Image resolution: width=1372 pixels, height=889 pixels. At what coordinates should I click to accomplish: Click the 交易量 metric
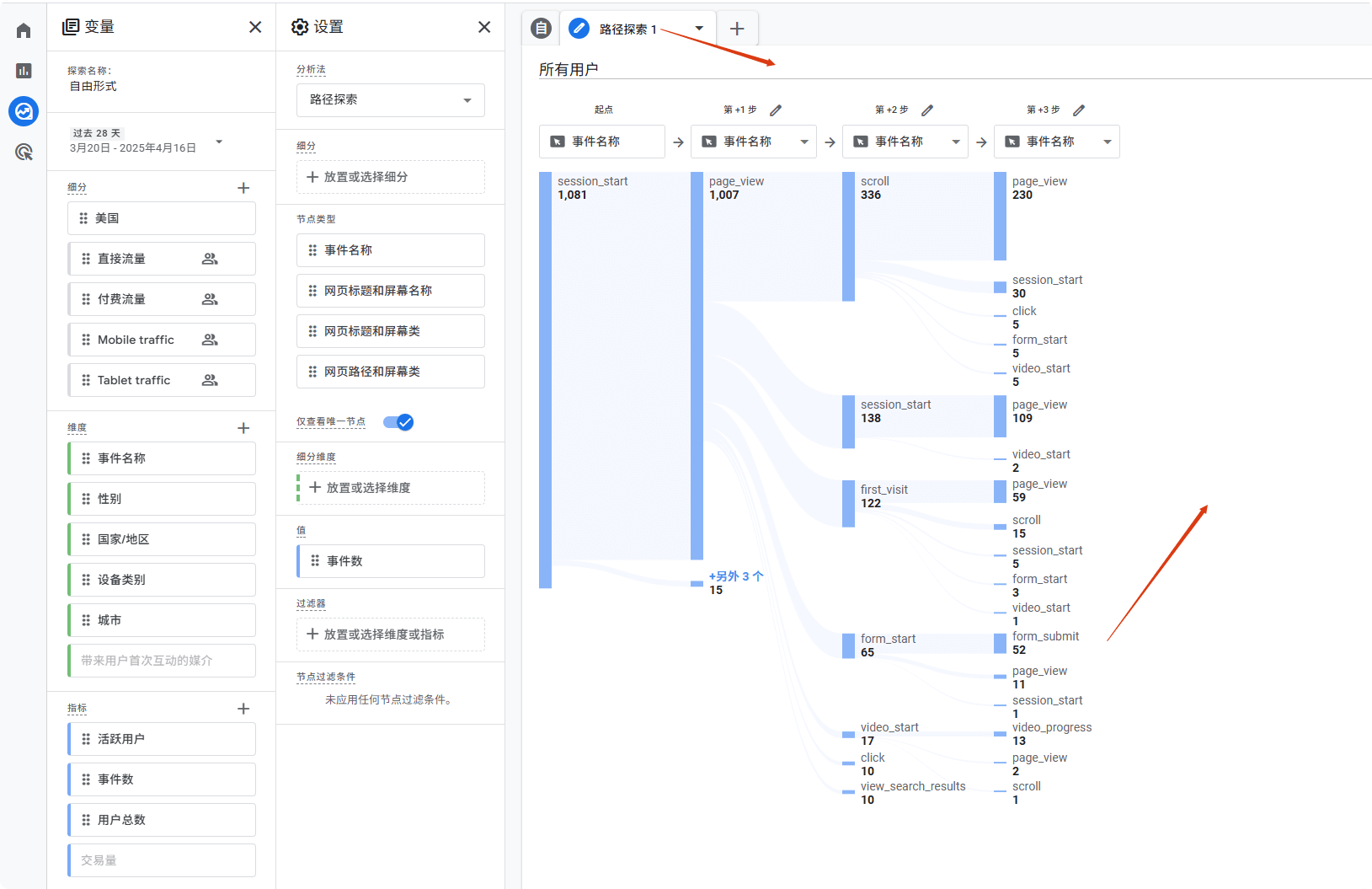[162, 860]
